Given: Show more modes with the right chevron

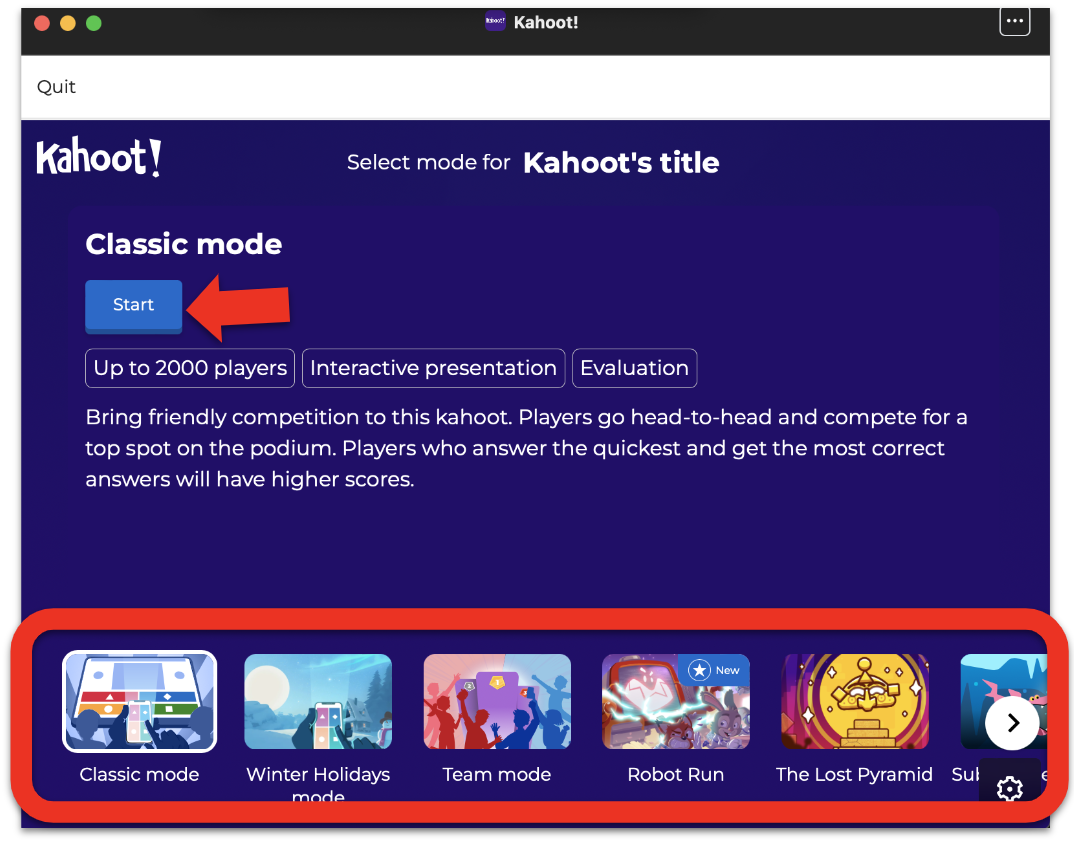Looking at the screenshot, I should (x=1012, y=723).
